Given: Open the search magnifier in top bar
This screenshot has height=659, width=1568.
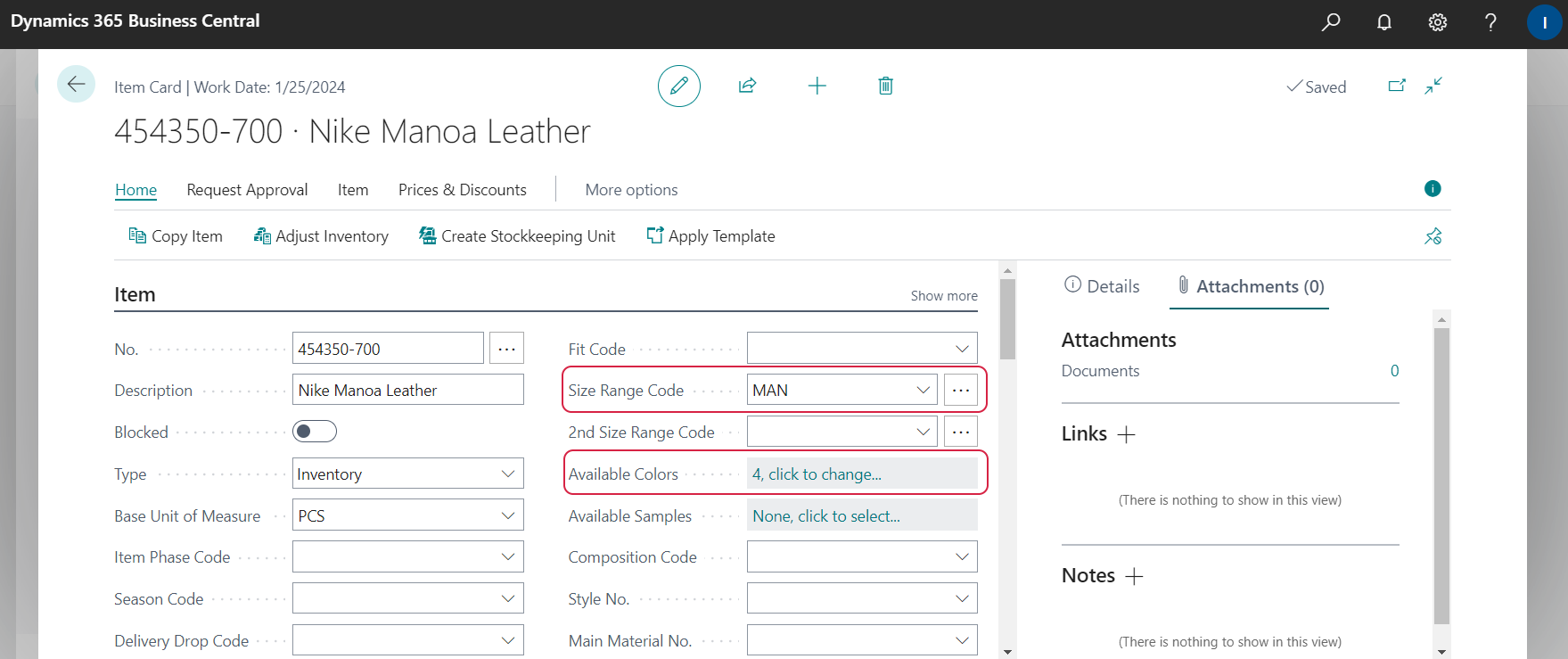Looking at the screenshot, I should pyautogui.click(x=1330, y=21).
